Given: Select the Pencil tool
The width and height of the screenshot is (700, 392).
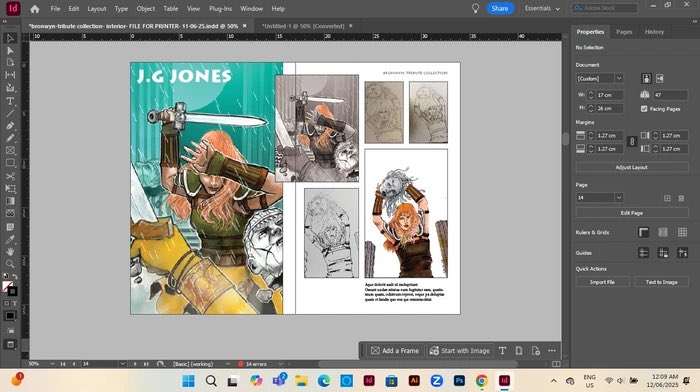Looking at the screenshot, I should coord(10,138).
